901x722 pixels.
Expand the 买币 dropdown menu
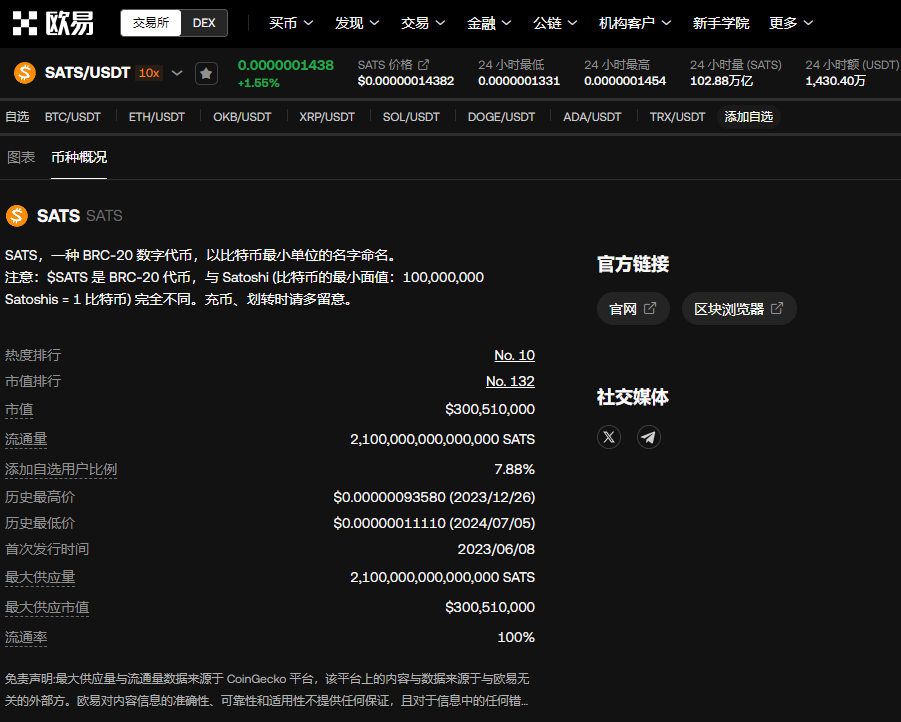point(291,23)
